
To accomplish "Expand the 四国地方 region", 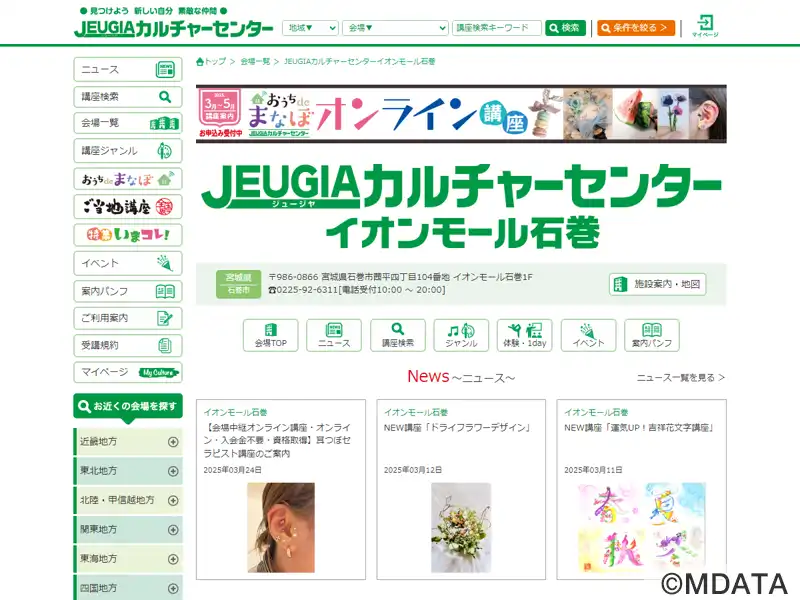I will (x=128, y=587).
